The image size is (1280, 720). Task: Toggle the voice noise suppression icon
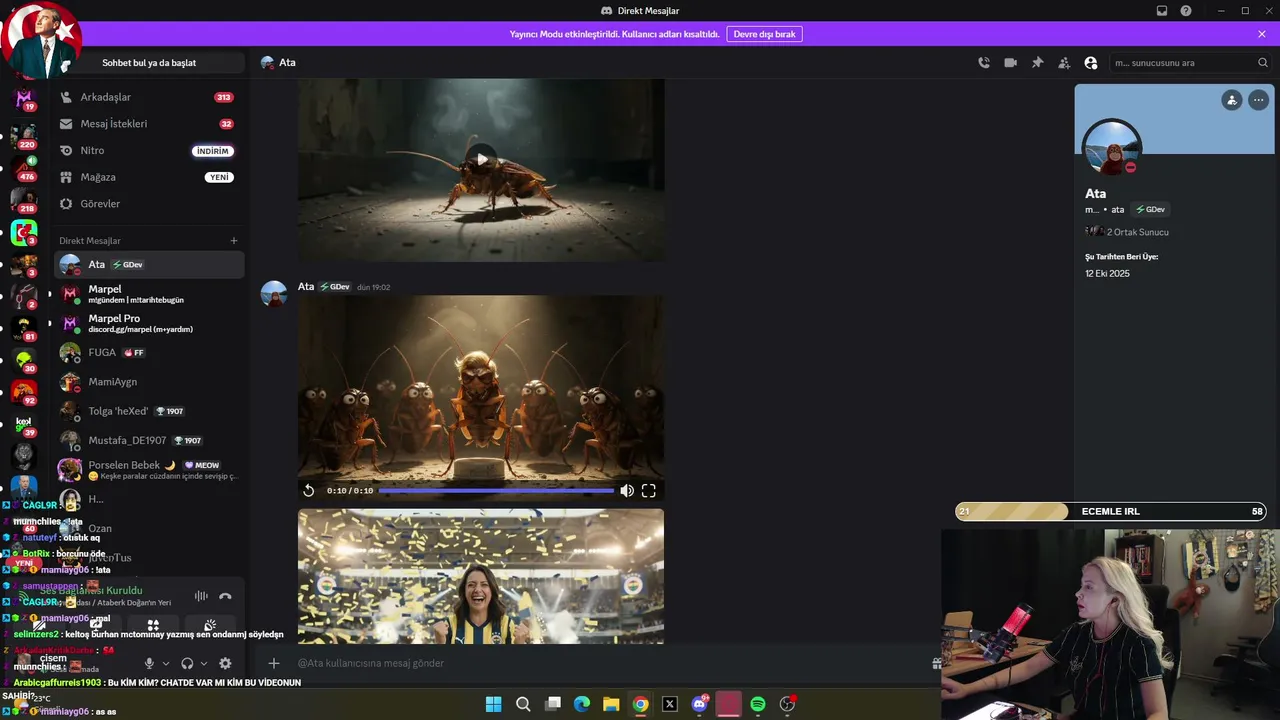(201, 596)
